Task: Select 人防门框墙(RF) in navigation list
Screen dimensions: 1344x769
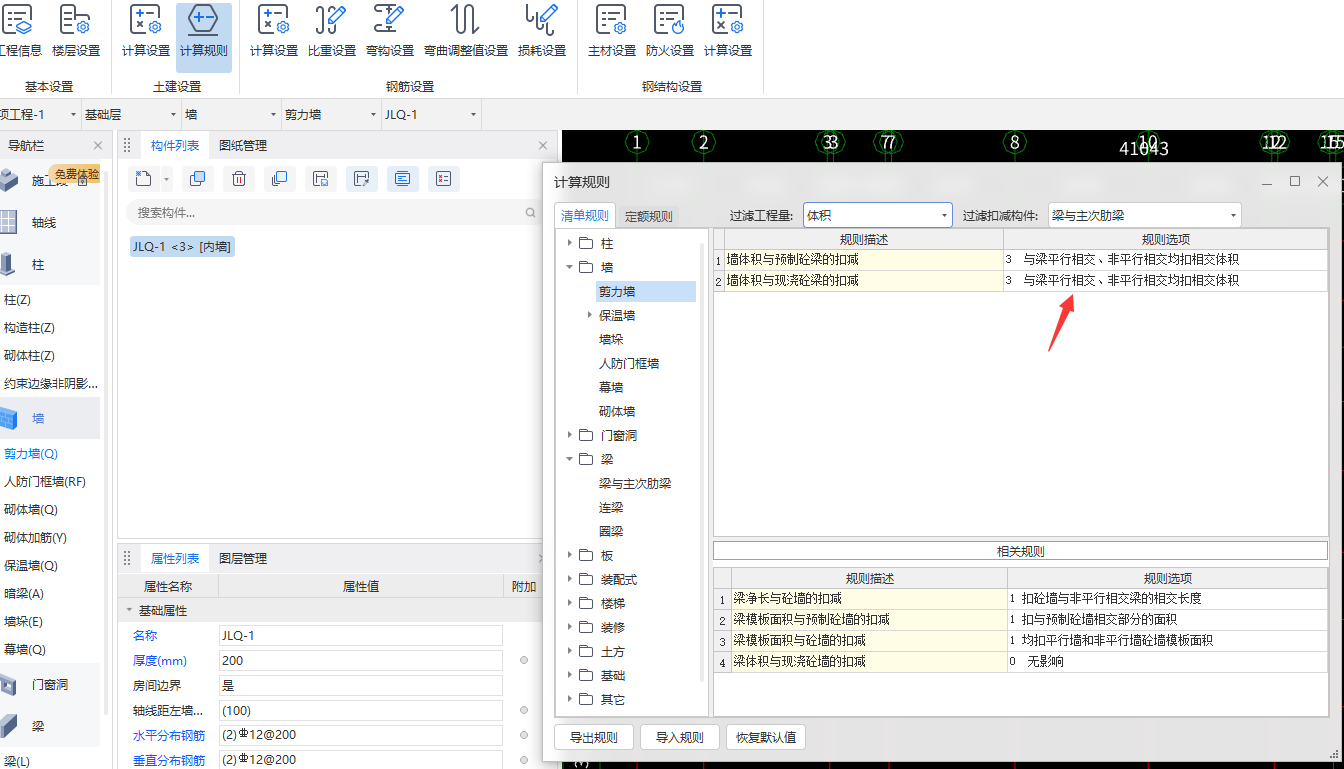Action: (x=45, y=482)
